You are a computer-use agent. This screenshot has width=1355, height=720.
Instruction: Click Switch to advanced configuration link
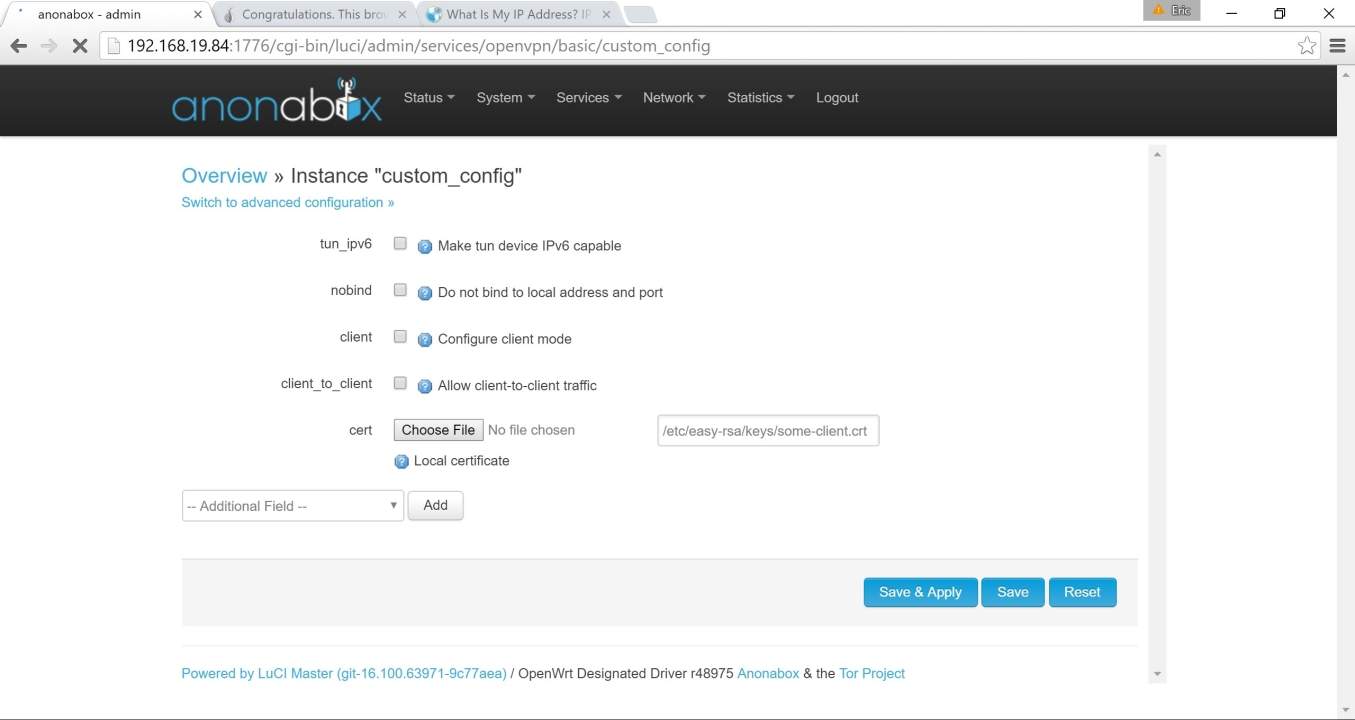click(x=287, y=202)
